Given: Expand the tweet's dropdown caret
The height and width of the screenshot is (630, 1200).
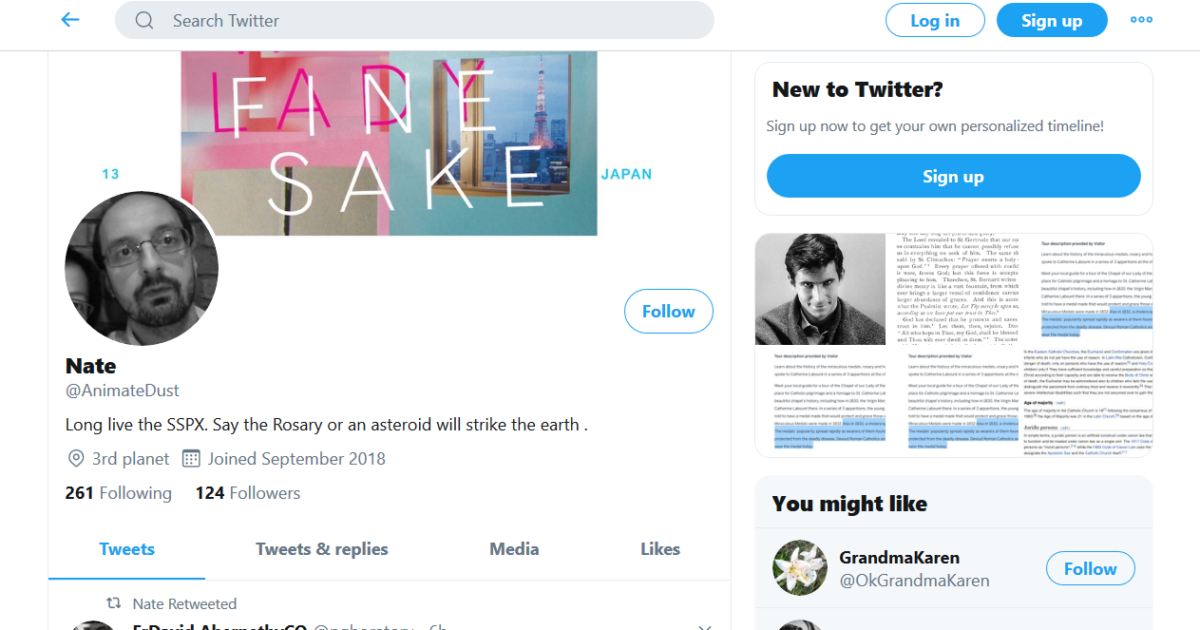Looking at the screenshot, I should 704,626.
